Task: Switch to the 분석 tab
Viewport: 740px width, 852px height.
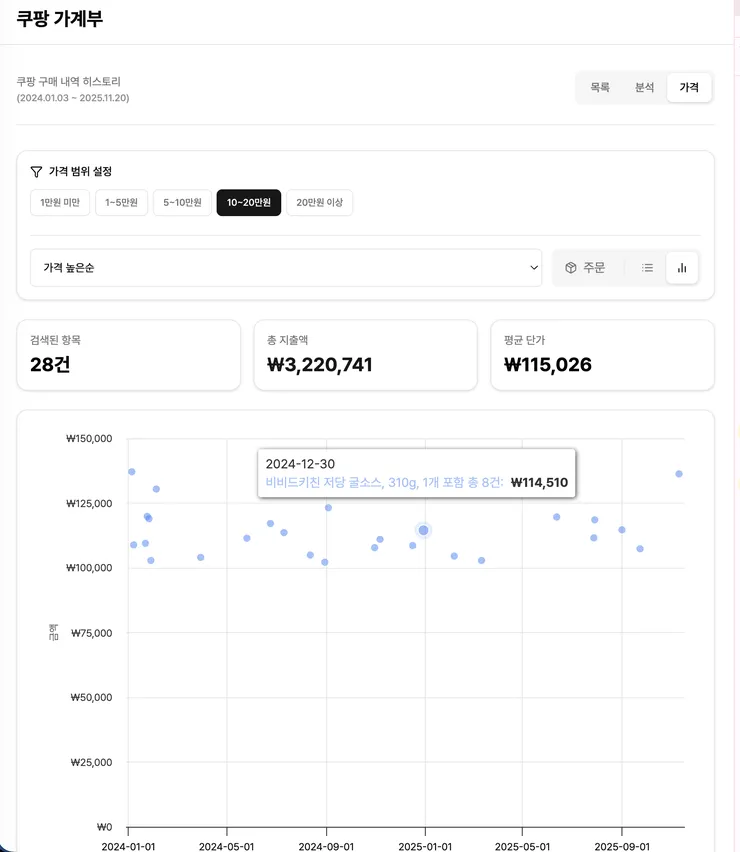Action: point(644,87)
